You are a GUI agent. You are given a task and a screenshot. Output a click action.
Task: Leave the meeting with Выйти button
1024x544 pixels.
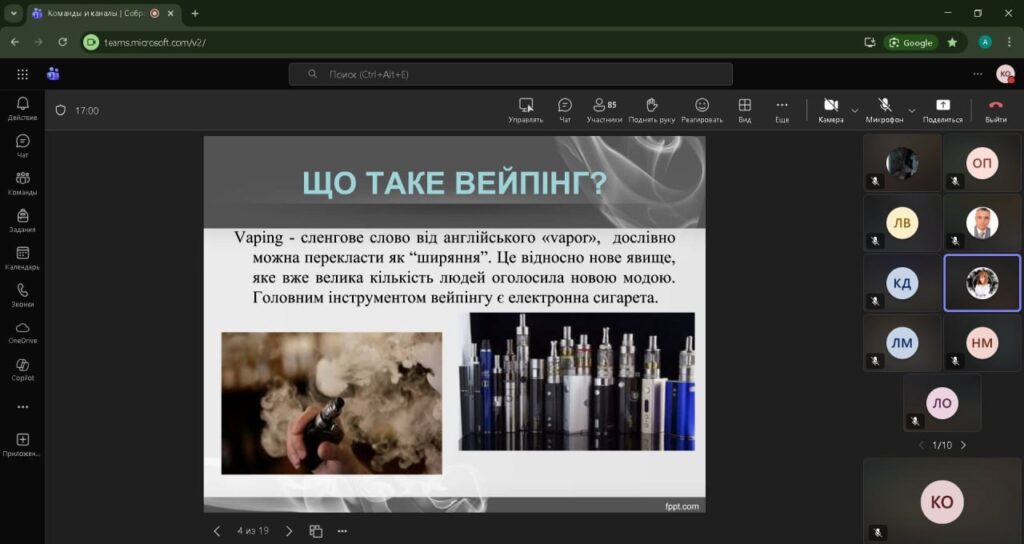click(x=995, y=109)
